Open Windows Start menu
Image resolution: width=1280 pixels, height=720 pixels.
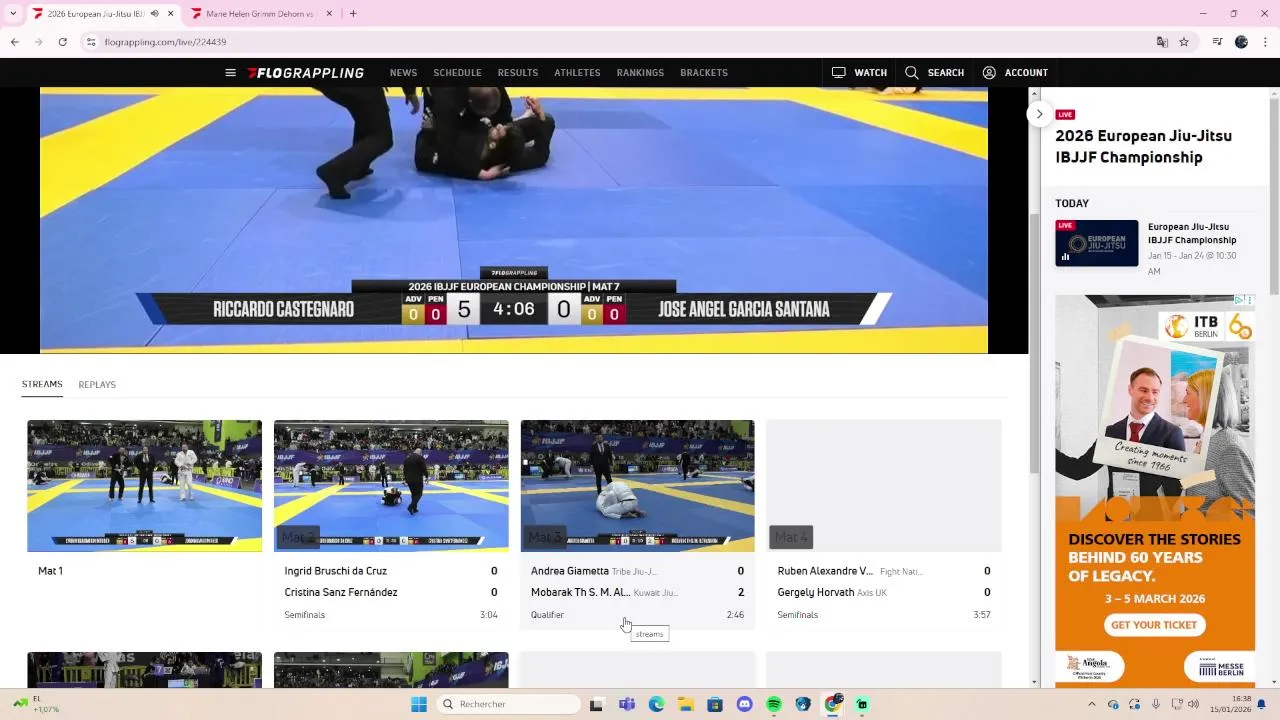[419, 704]
